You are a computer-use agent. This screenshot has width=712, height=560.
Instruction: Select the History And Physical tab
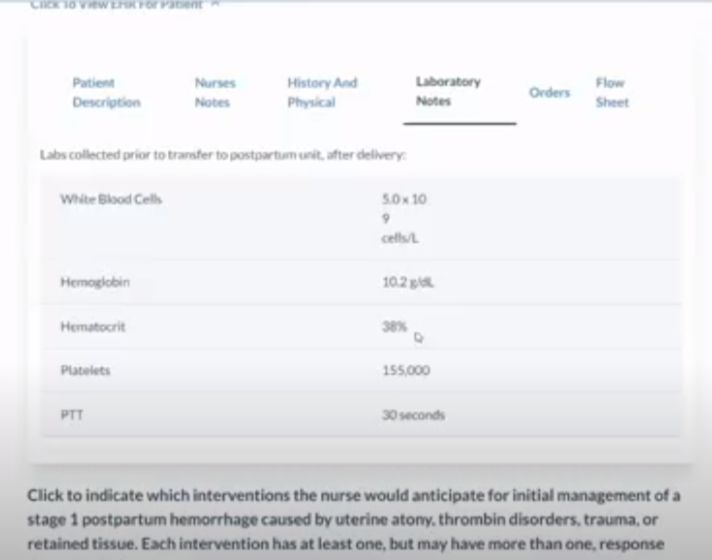pos(322,92)
